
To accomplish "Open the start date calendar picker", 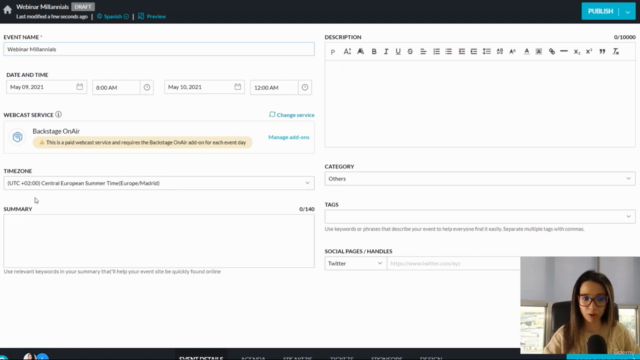I will [80, 87].
